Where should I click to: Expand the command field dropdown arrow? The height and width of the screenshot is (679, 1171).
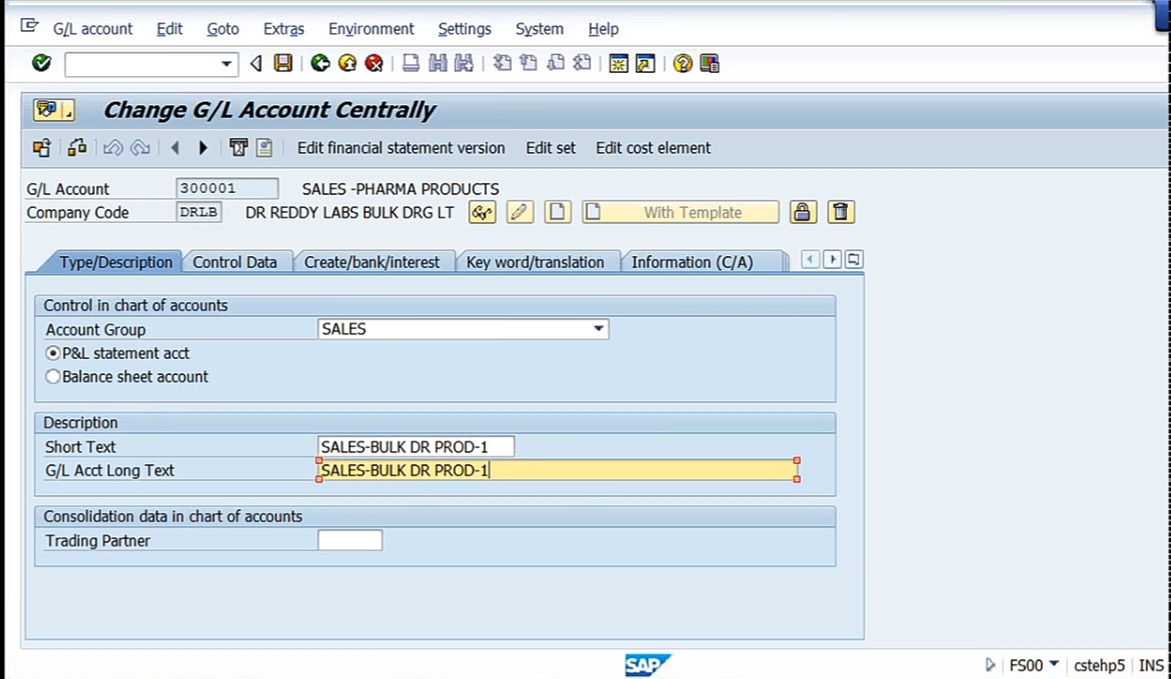coord(226,64)
